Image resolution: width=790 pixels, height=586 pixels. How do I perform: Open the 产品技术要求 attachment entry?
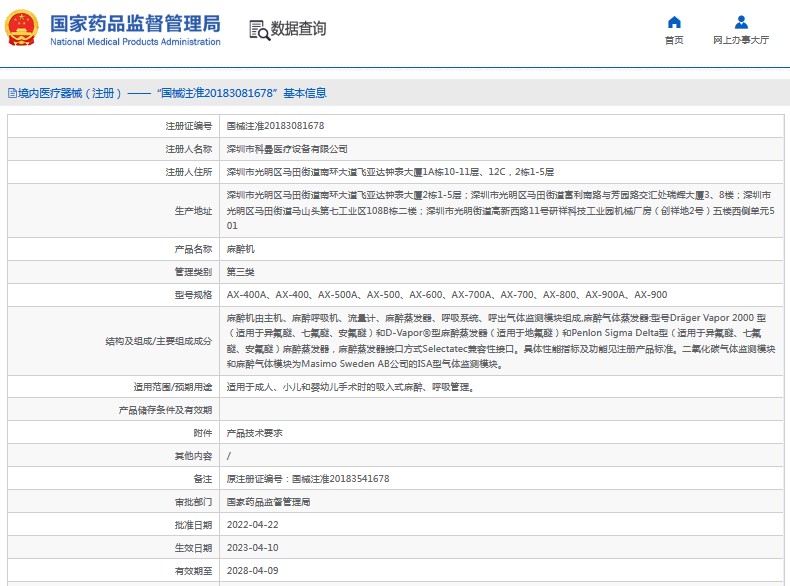pyautogui.click(x=254, y=433)
